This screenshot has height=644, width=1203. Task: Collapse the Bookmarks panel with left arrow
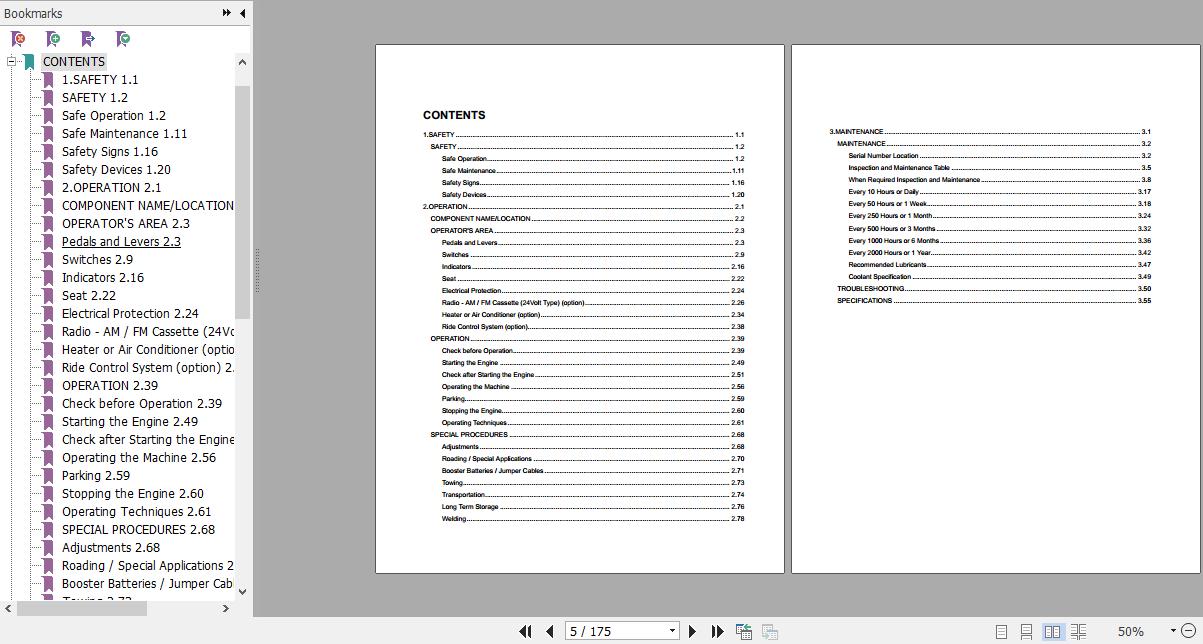243,13
